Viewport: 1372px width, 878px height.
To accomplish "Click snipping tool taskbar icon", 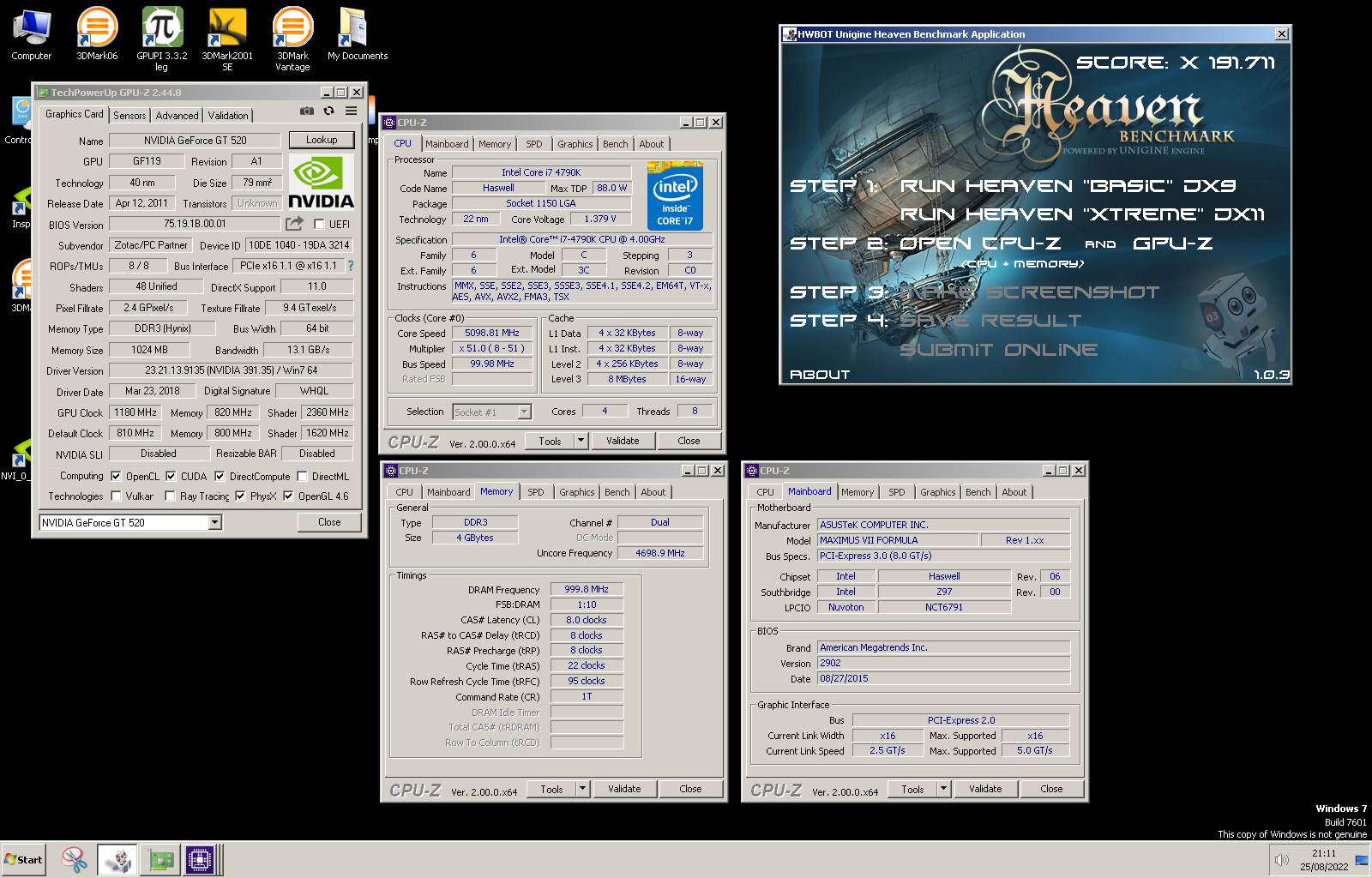I will (75, 859).
